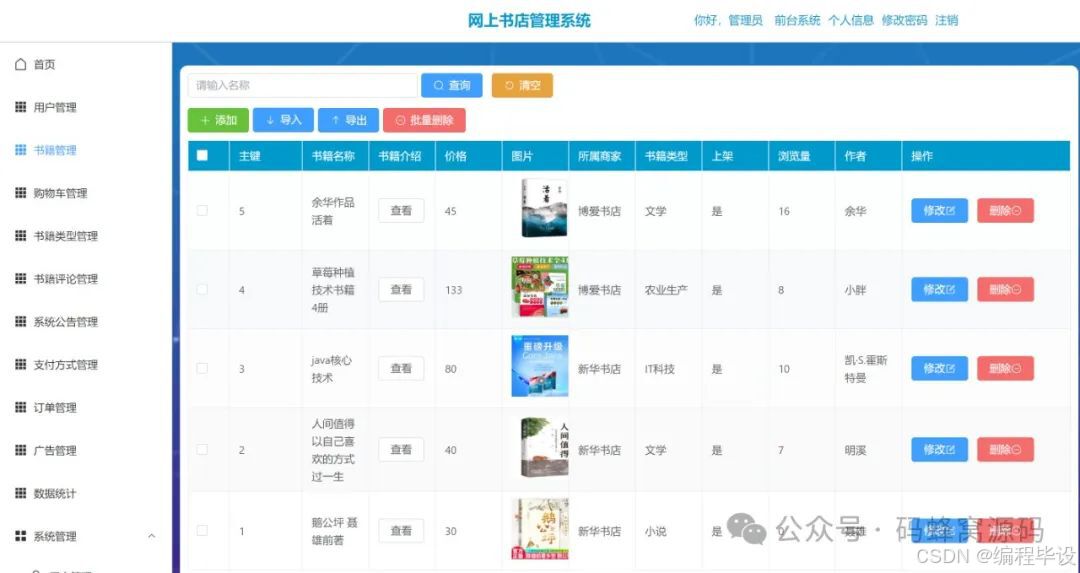Screen dimensions: 1080x573
Task: Click the edit icon in 修改 for book 5
Action: pos(951,211)
